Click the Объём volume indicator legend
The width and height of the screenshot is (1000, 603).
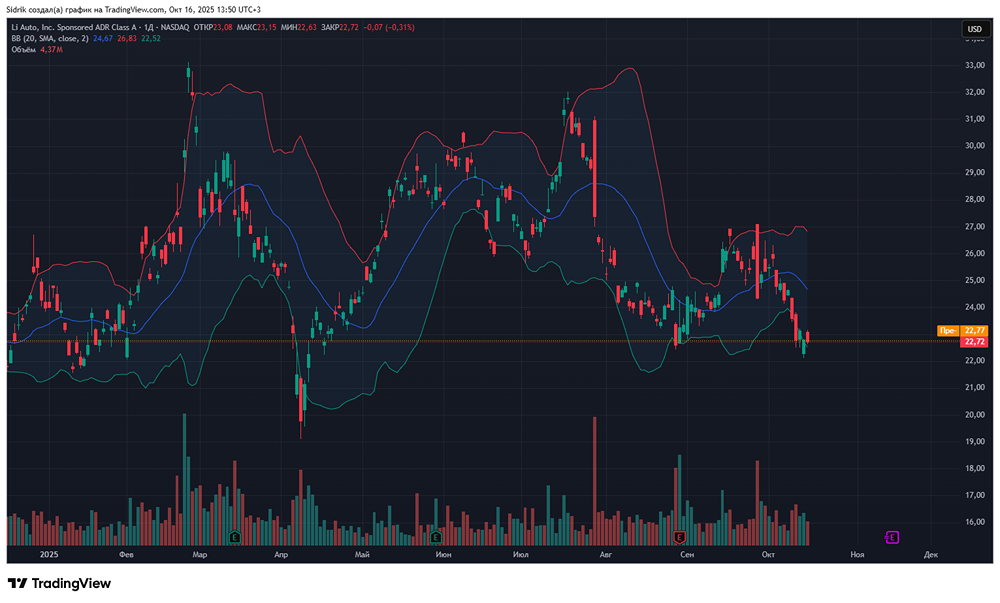click(24, 50)
